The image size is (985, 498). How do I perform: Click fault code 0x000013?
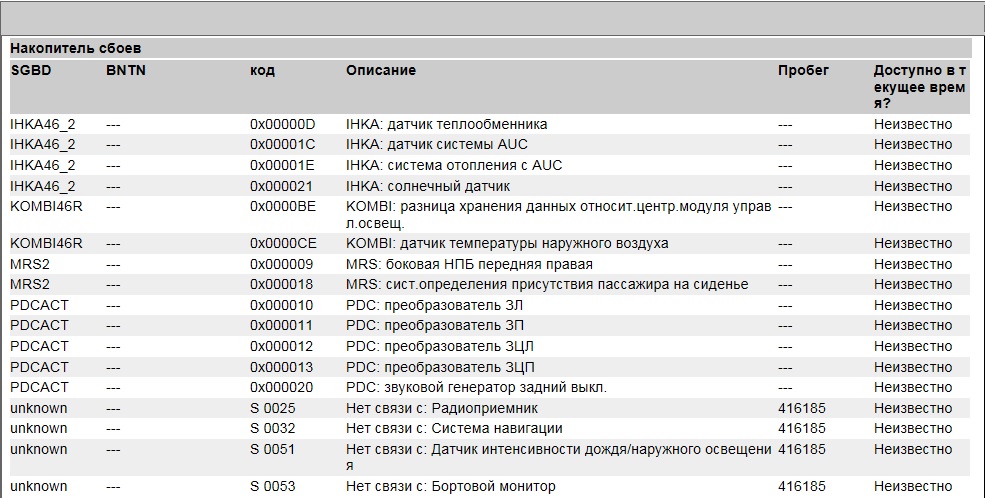point(282,366)
